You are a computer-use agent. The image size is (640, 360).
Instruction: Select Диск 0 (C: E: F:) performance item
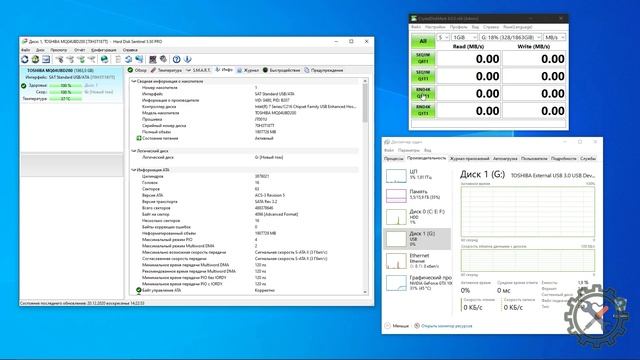point(418,217)
